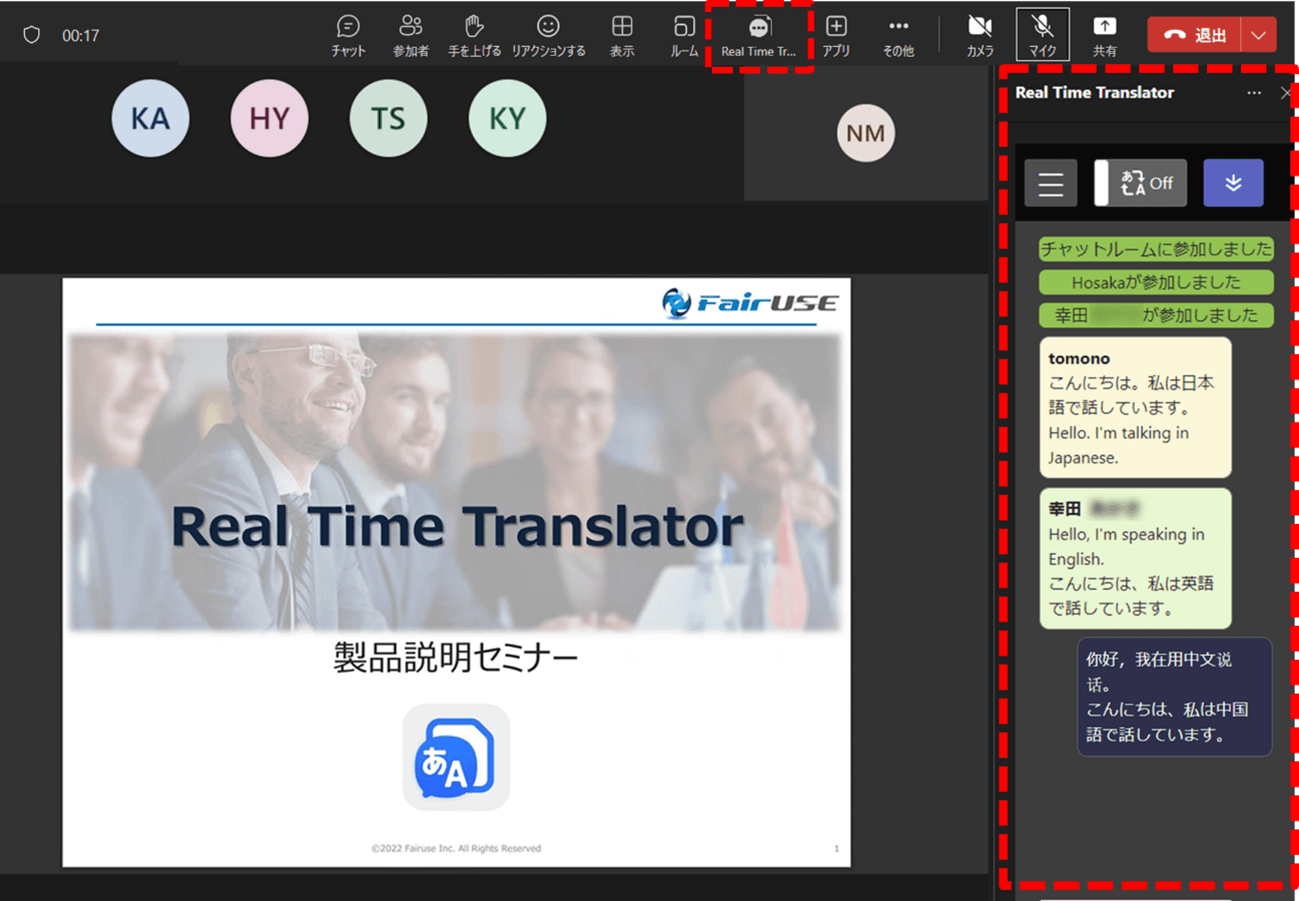
Task: Click the shield security icon near the timer
Action: pyautogui.click(x=31, y=33)
